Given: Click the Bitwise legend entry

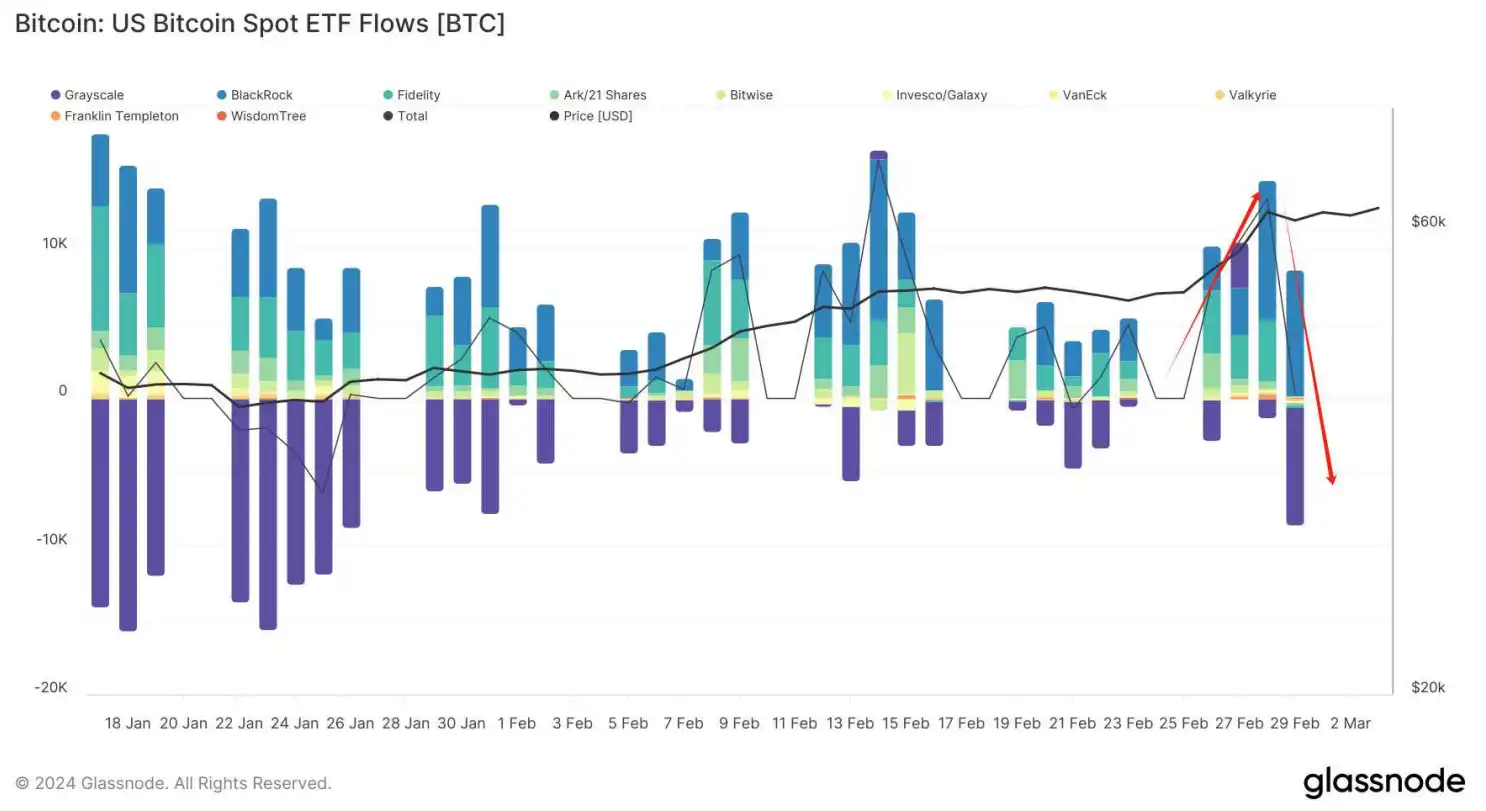Looking at the screenshot, I should tap(744, 95).
